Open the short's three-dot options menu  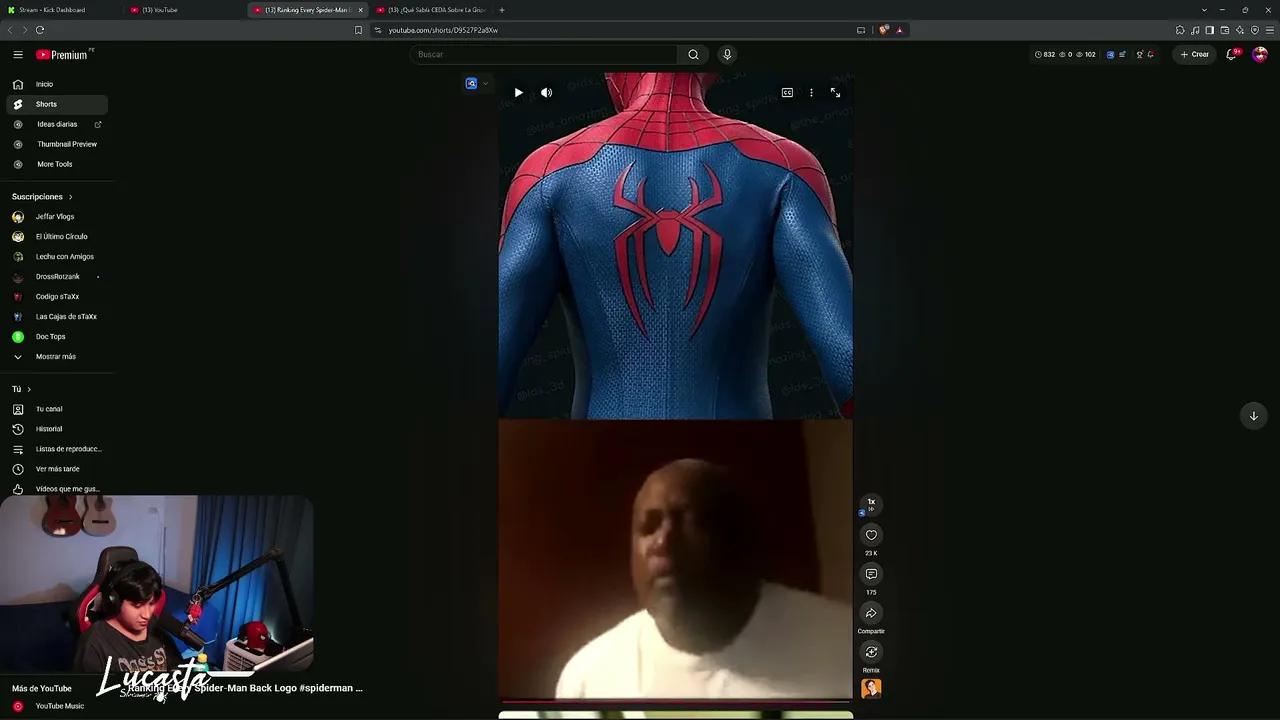pyautogui.click(x=811, y=93)
